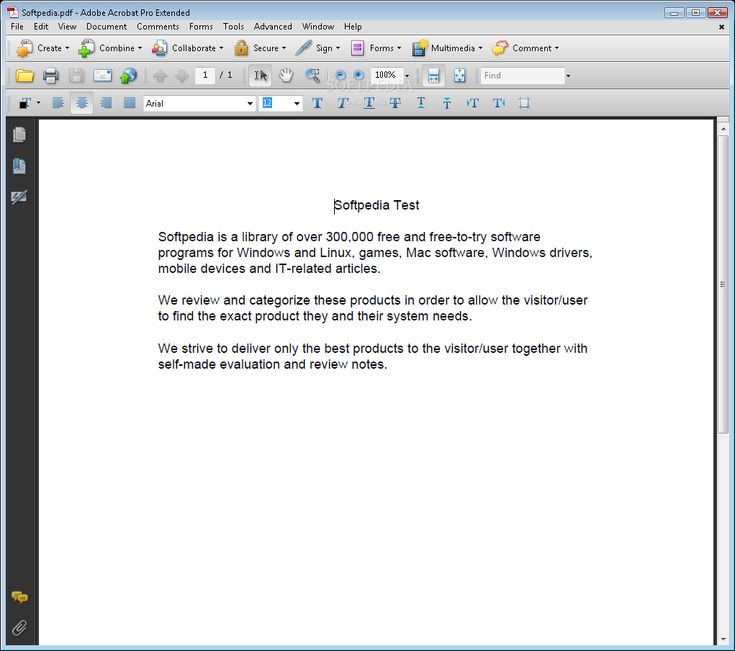Open the Document menu
Image resolution: width=735 pixels, height=651 pixels.
click(x=106, y=27)
